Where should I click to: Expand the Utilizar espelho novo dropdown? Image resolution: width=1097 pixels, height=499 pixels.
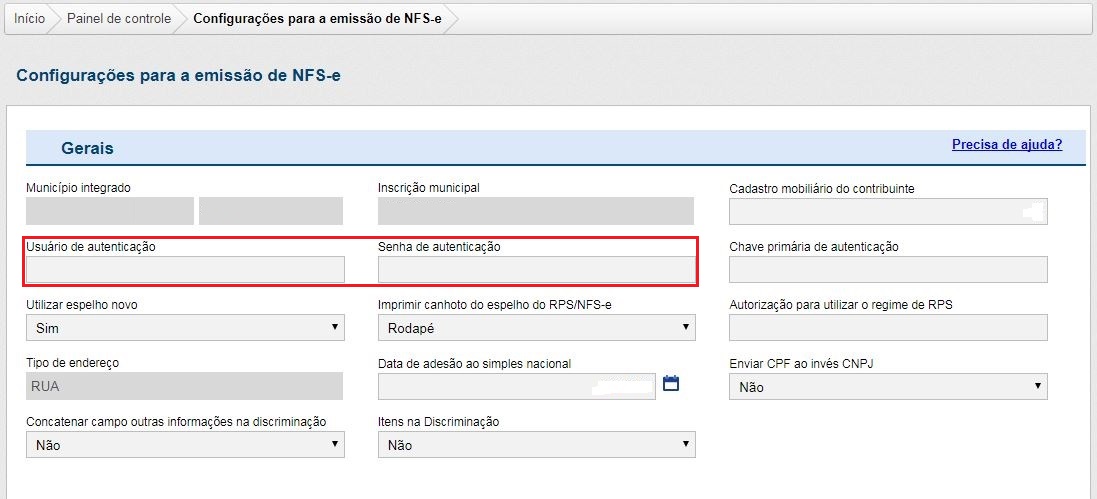pos(185,328)
